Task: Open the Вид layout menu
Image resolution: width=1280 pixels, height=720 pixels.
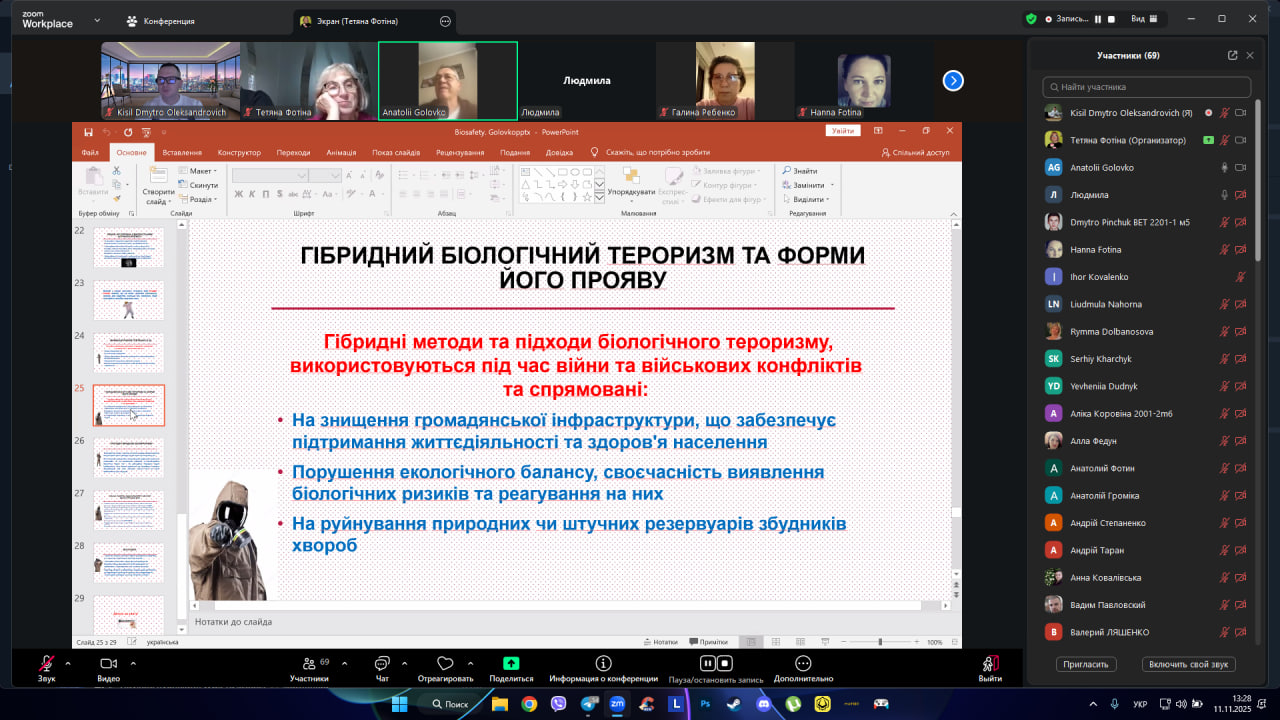Action: (1144, 19)
